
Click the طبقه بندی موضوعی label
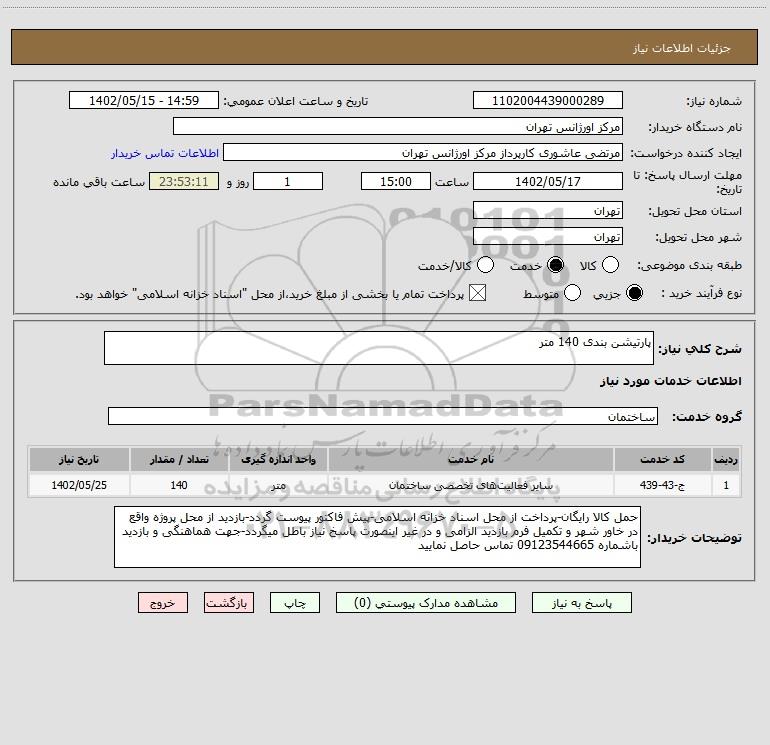click(x=689, y=265)
